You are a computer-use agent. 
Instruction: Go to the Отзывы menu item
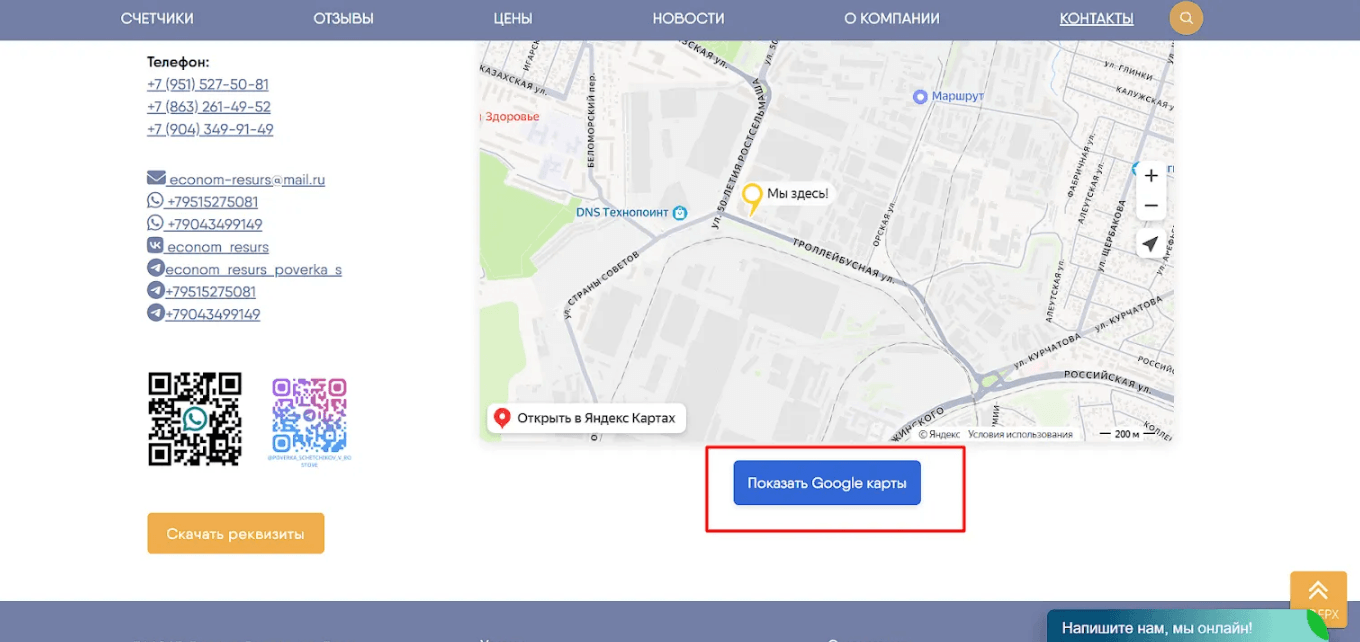(x=343, y=19)
